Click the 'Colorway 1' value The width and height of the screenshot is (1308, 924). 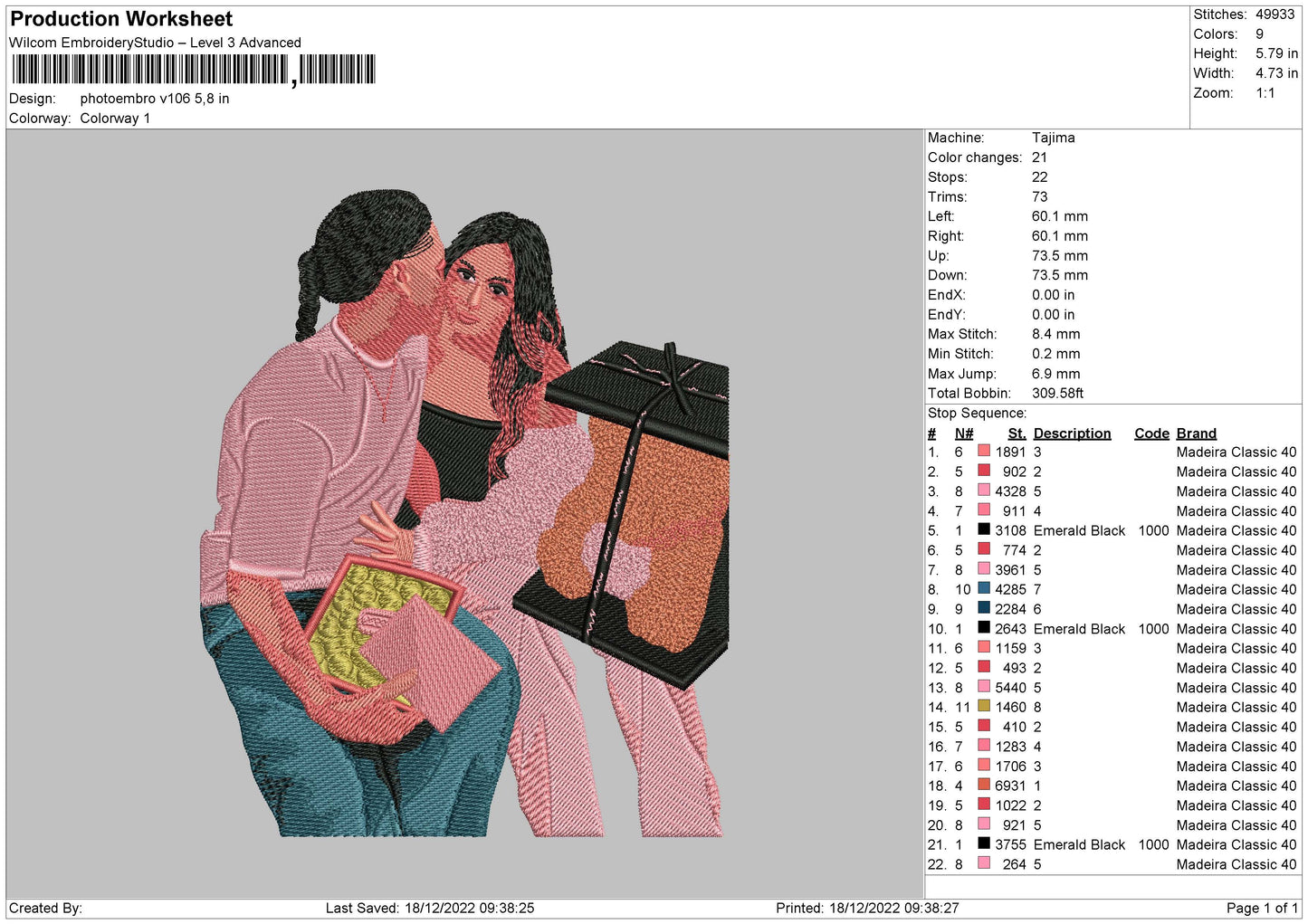(115, 119)
